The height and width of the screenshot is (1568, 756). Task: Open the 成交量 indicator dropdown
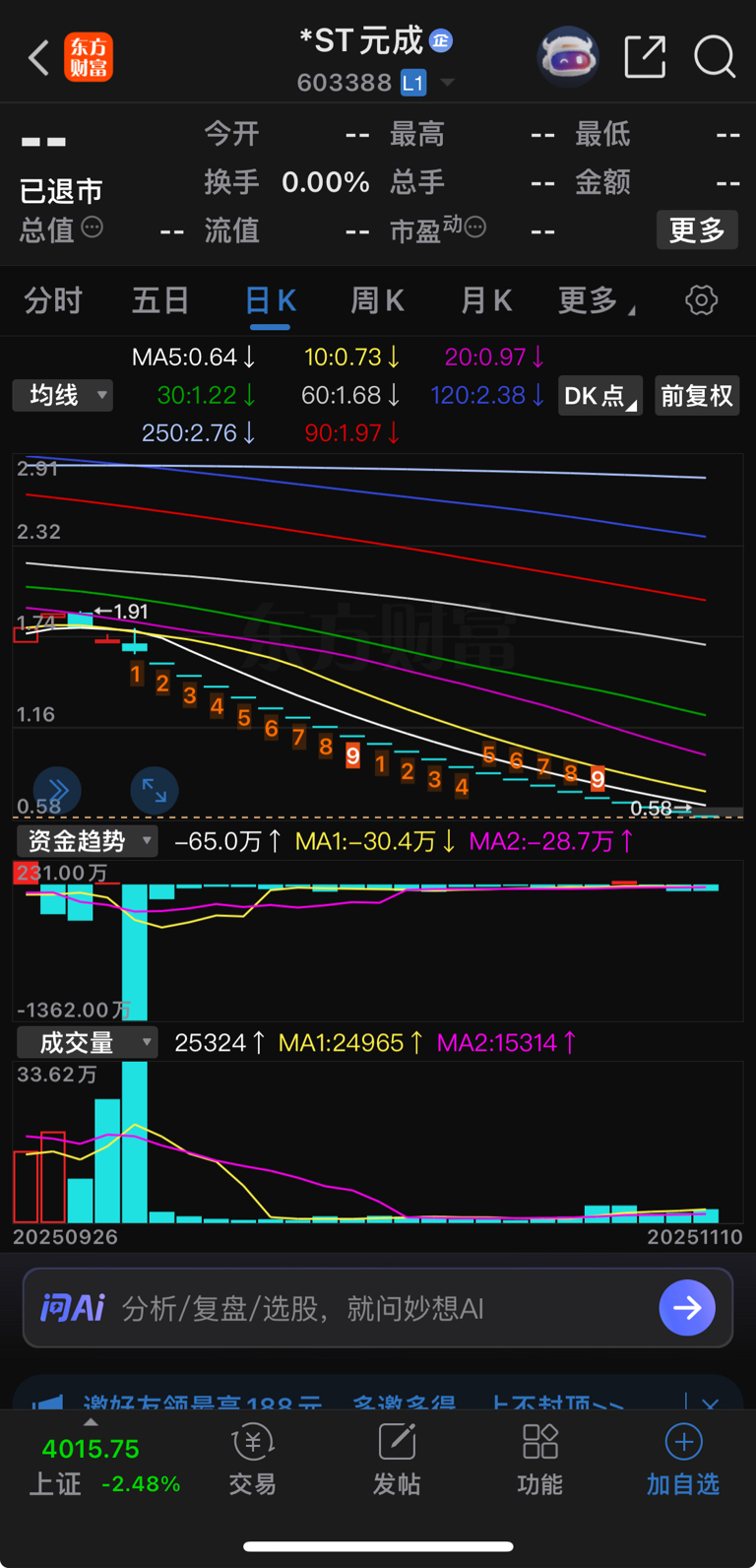click(88, 1043)
